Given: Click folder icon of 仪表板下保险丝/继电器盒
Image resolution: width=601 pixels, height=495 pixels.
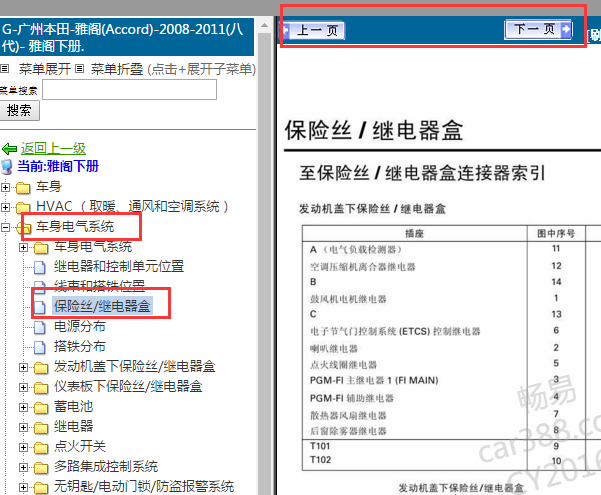Looking at the screenshot, I should (x=41, y=388).
